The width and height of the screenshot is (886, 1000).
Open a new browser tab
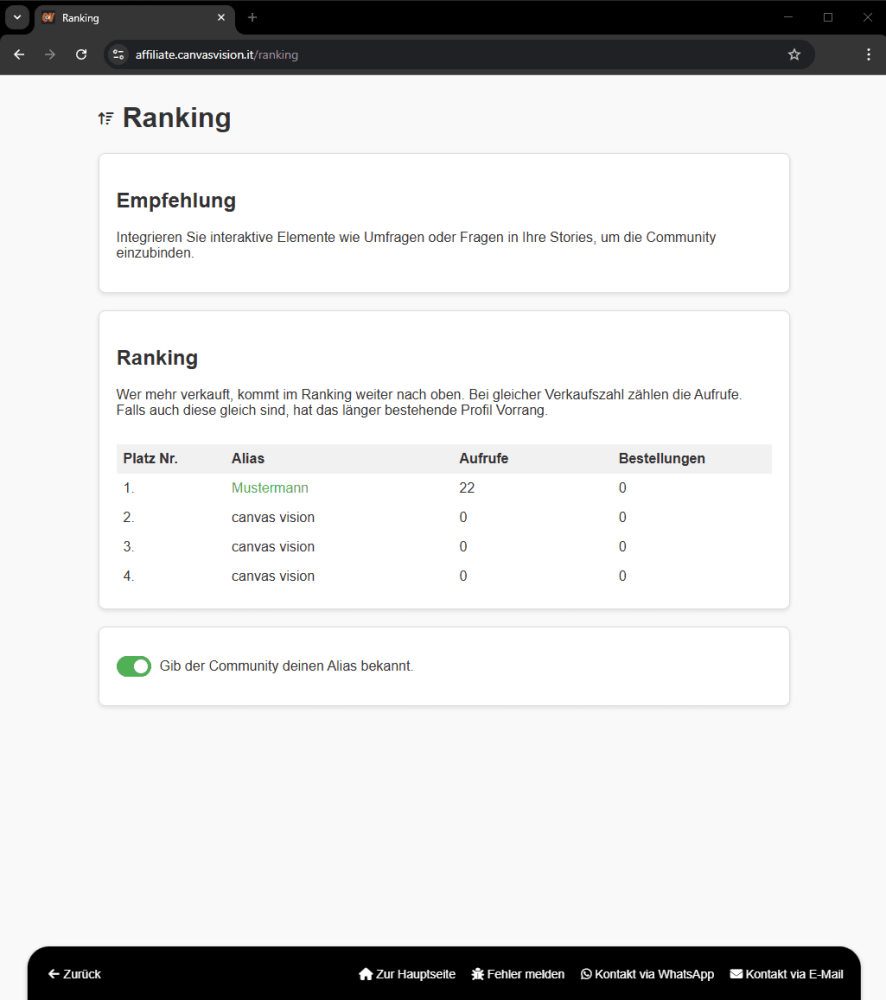pyautogui.click(x=252, y=18)
